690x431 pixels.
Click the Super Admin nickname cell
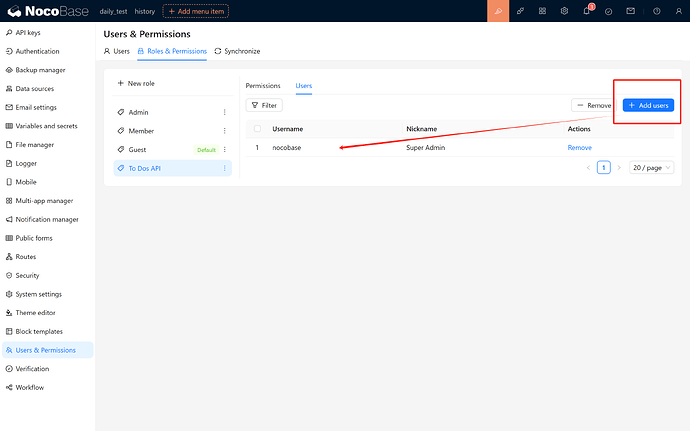426,147
